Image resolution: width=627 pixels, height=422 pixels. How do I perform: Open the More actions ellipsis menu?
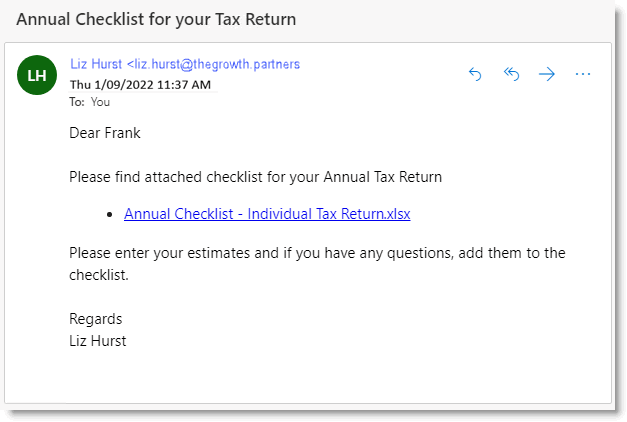584,74
